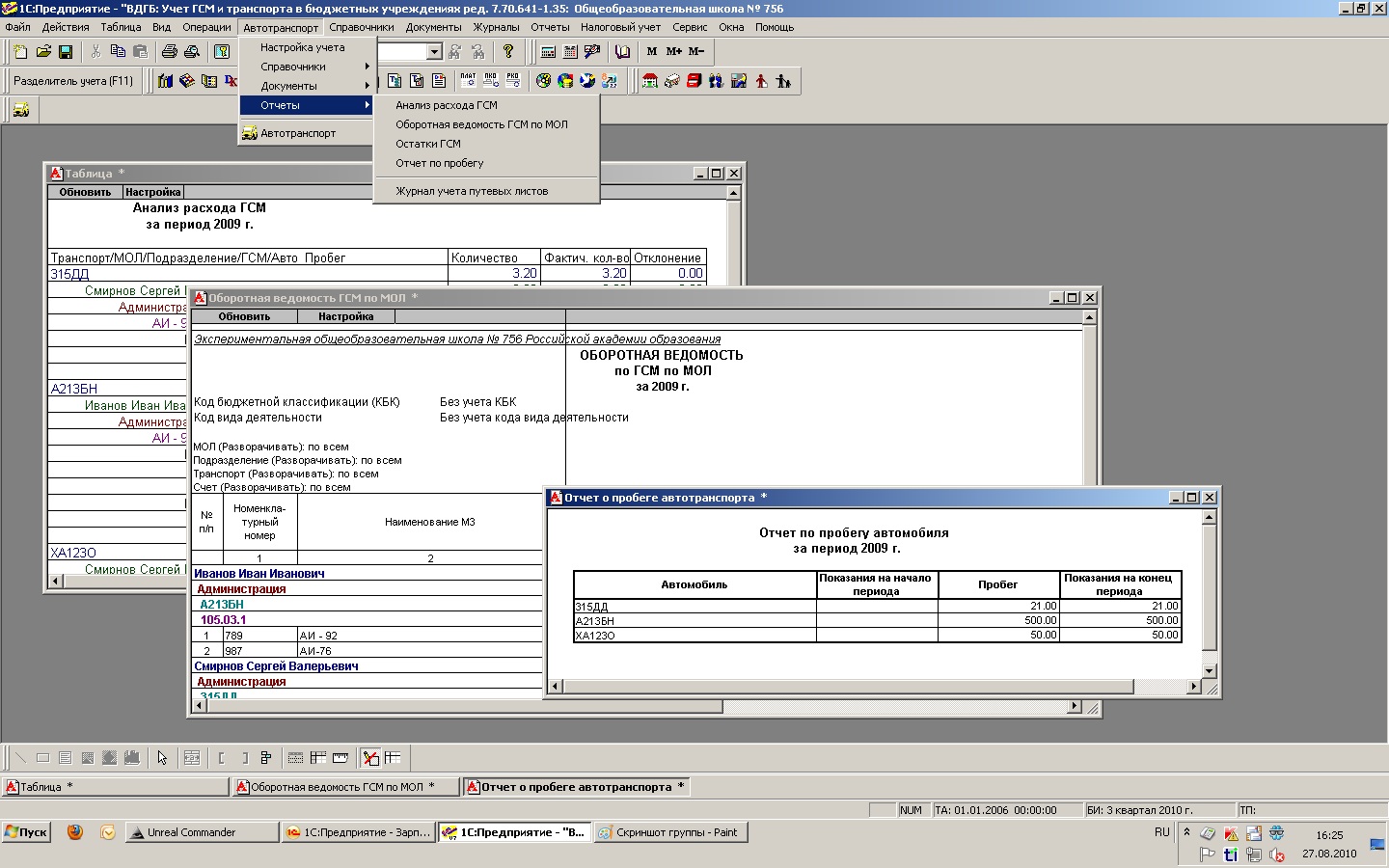Click Иванов Иван Иванович row in ведомость
The width and height of the screenshot is (1389, 868).
coord(367,574)
